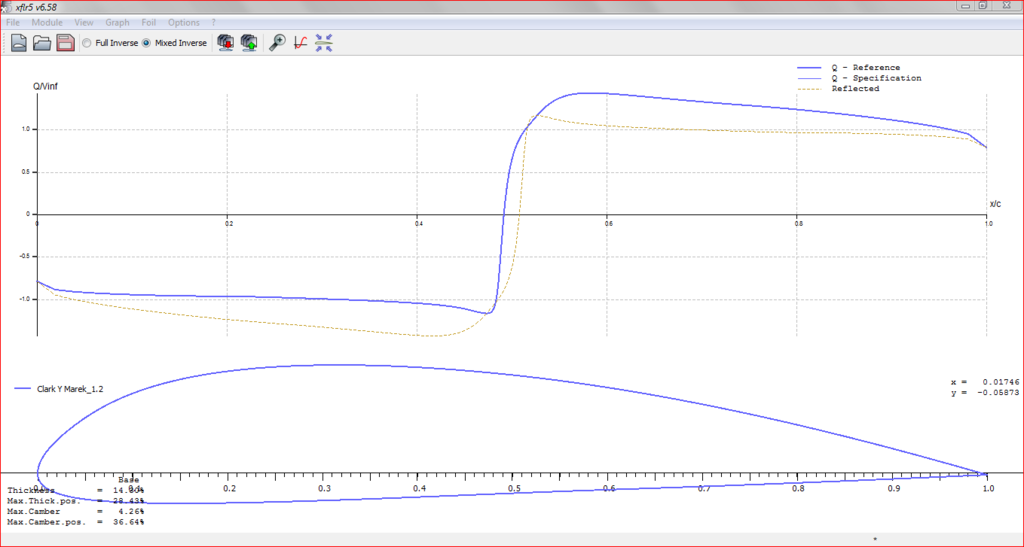1024x547 pixels.
Task: Click the blue arrows fit-foil-scale icon
Action: [x=324, y=43]
